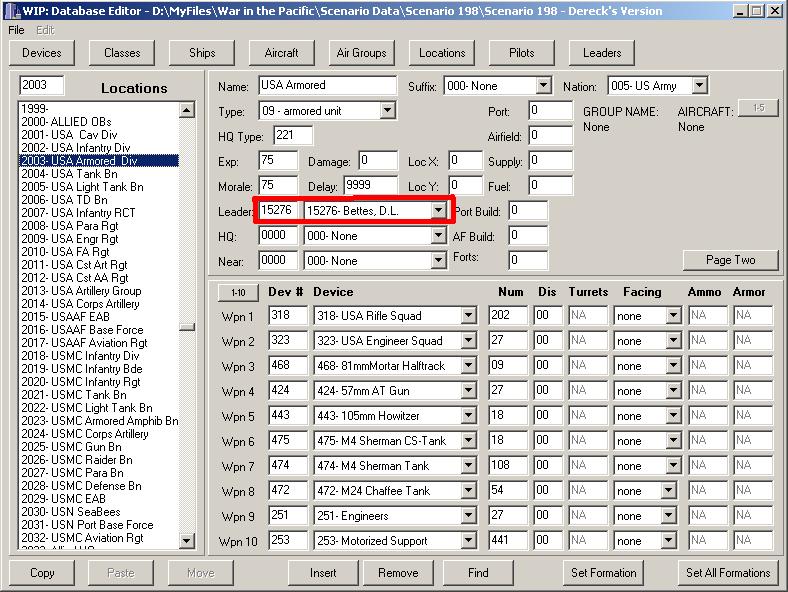Click Wpn 1 Num field 202
This screenshot has height=592, width=788.
[x=508, y=316]
